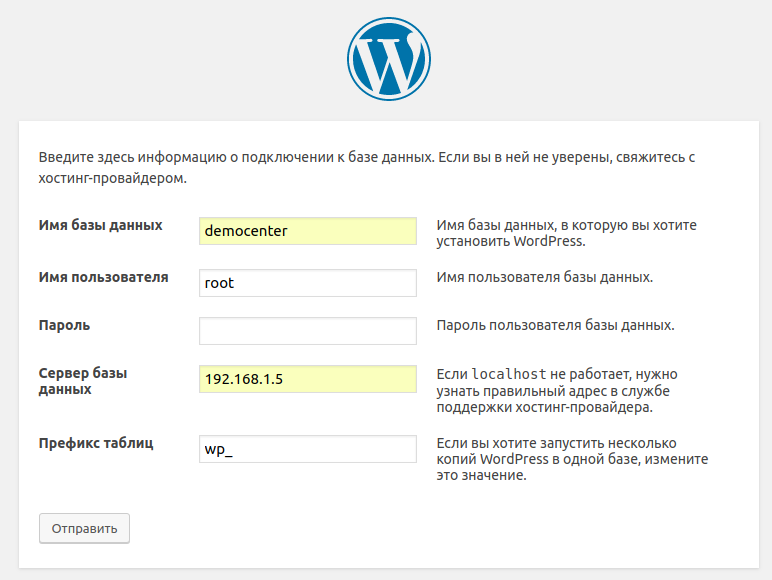
Task: Click the hint about running several WordPress copies
Action: coord(572,459)
